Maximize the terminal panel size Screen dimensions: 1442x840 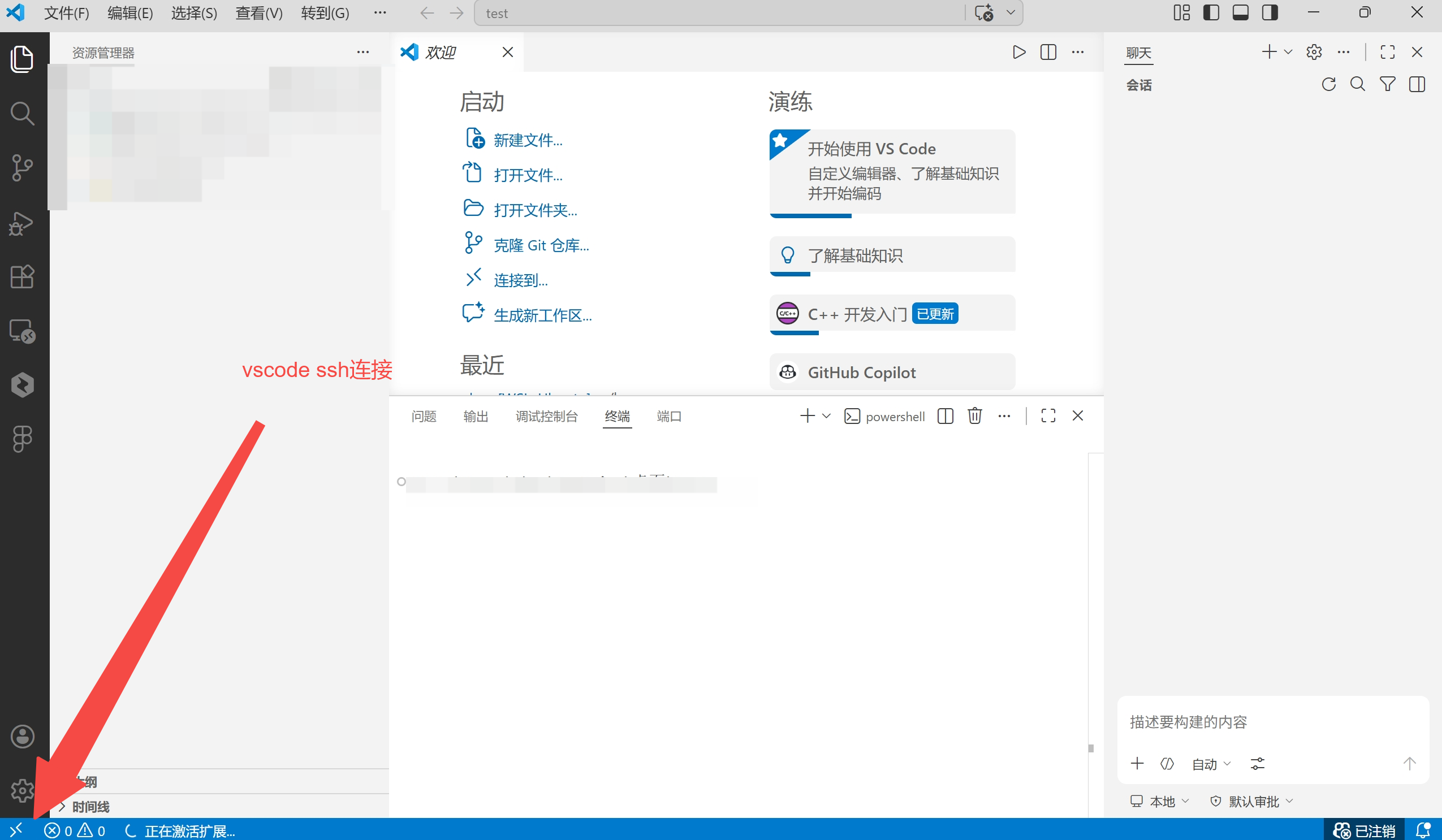coord(1048,415)
